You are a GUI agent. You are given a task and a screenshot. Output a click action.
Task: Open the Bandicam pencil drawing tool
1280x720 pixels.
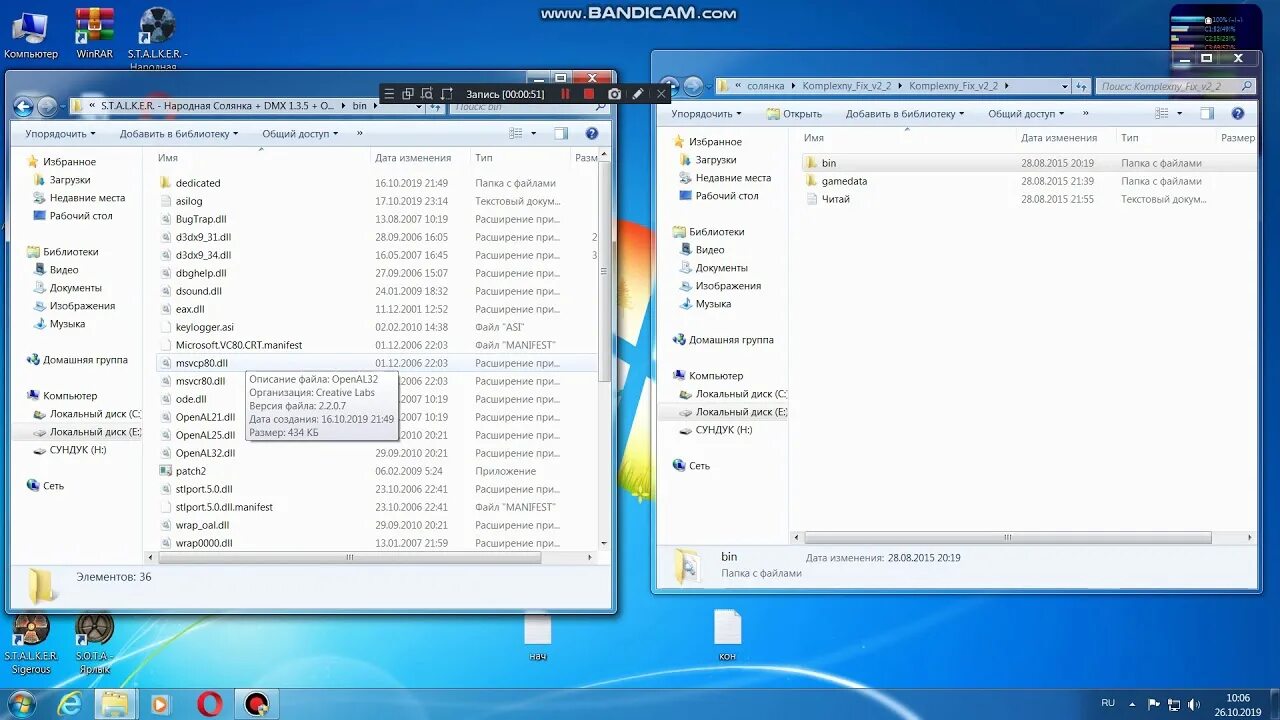(x=638, y=94)
